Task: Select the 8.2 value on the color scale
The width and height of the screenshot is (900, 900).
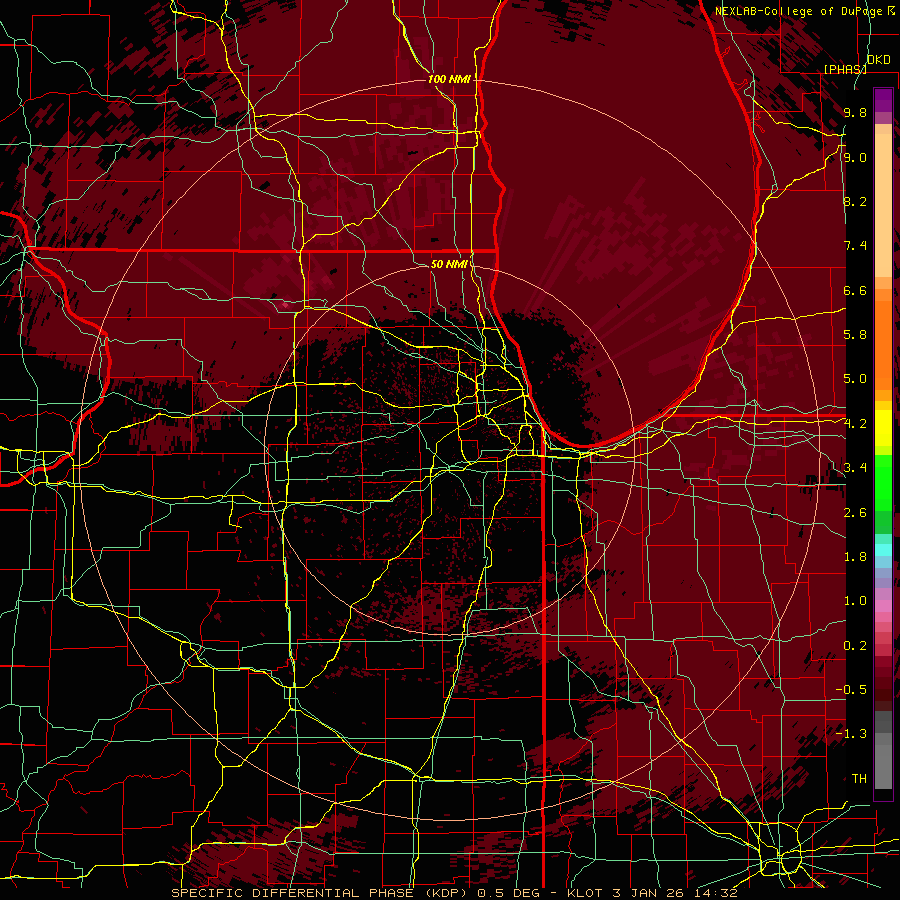Action: coord(855,201)
